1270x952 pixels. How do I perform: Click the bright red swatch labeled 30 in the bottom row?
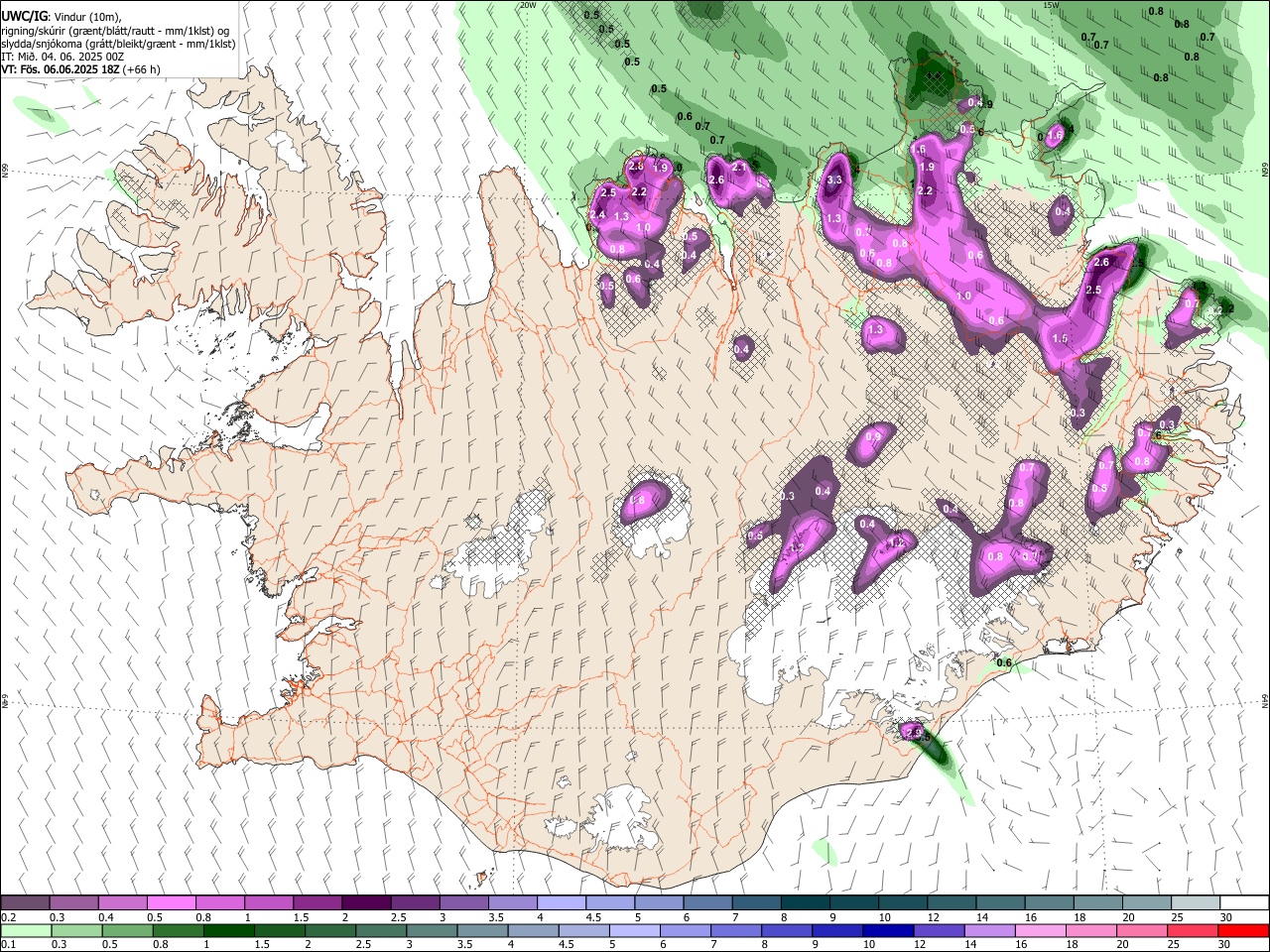(x=1242, y=930)
